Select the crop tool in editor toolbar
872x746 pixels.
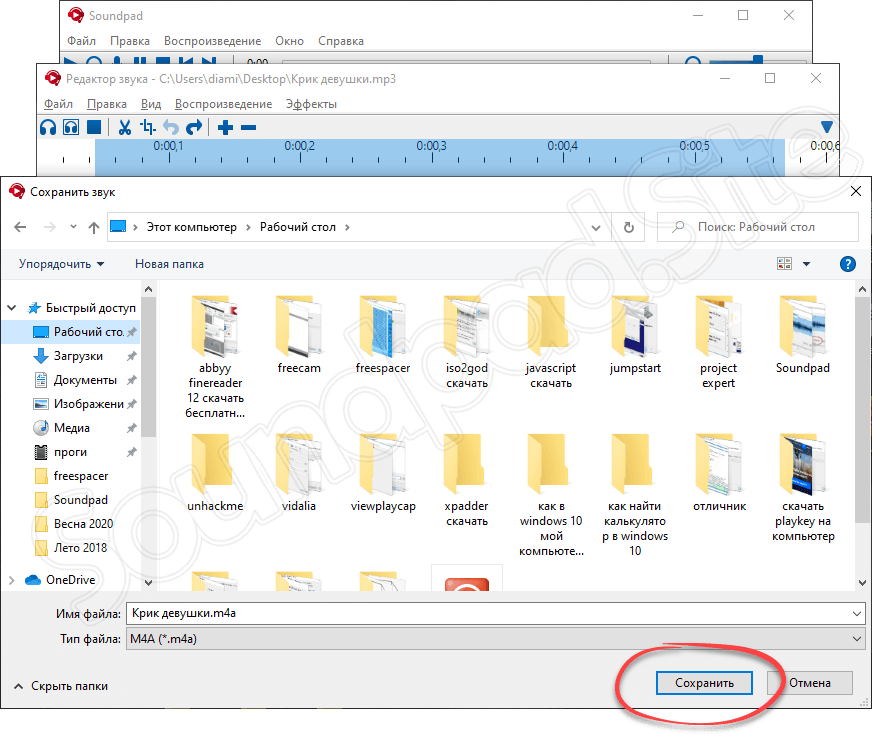[x=148, y=127]
